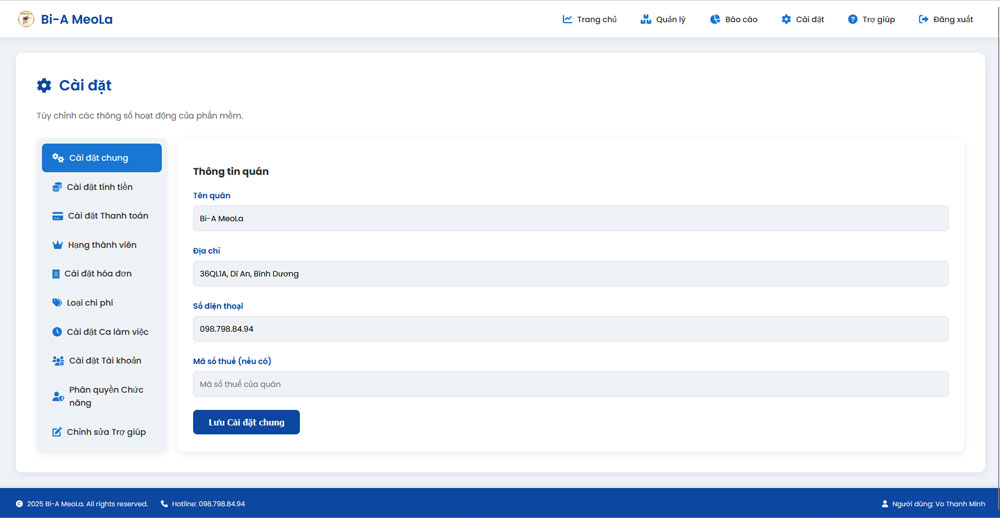
Task: Click the Đăng xuất logout link
Action: pos(945,19)
